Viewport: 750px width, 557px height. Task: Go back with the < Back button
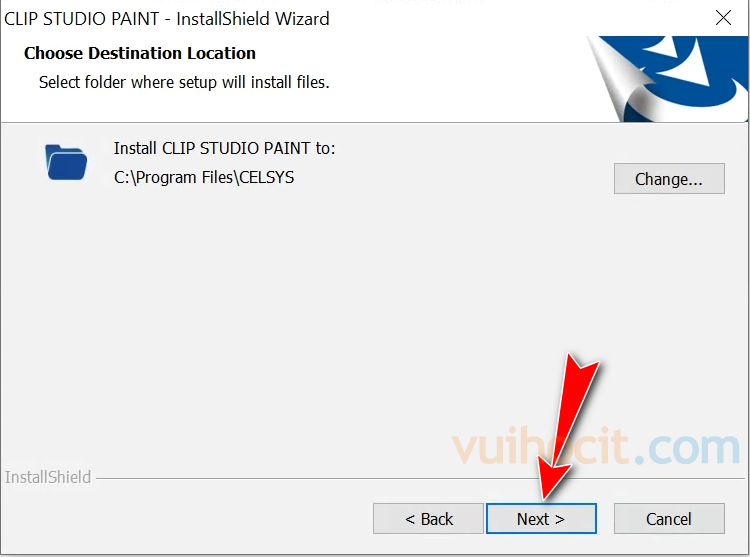point(428,518)
